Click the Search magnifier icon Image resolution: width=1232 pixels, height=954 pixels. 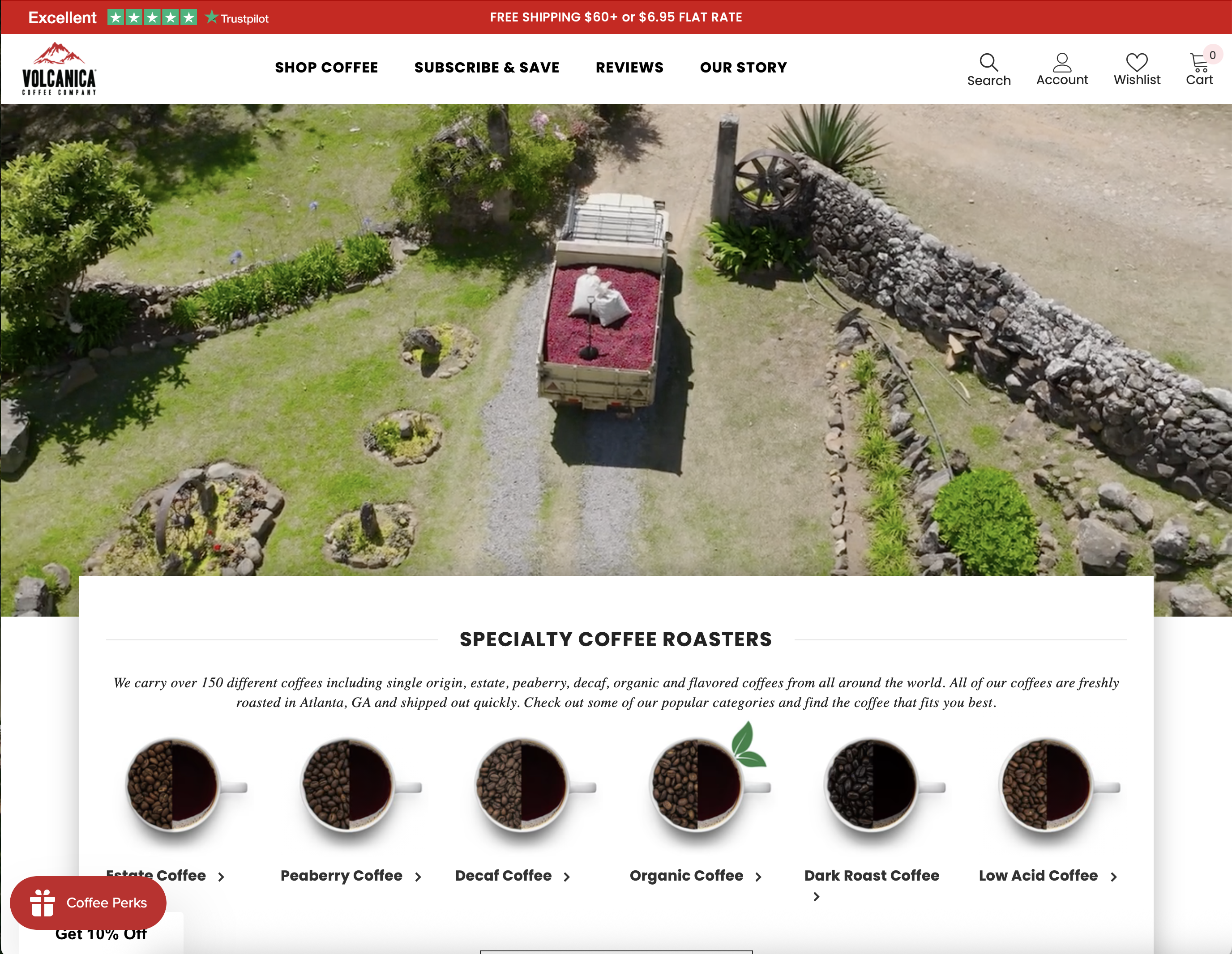tap(988, 62)
